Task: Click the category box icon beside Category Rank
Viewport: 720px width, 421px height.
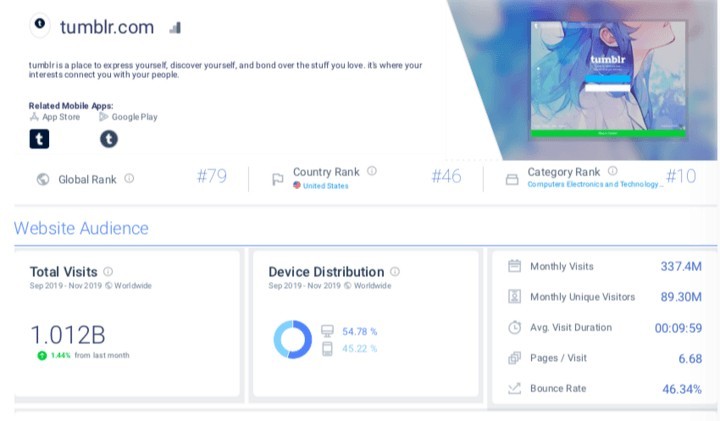Action: 512,179
